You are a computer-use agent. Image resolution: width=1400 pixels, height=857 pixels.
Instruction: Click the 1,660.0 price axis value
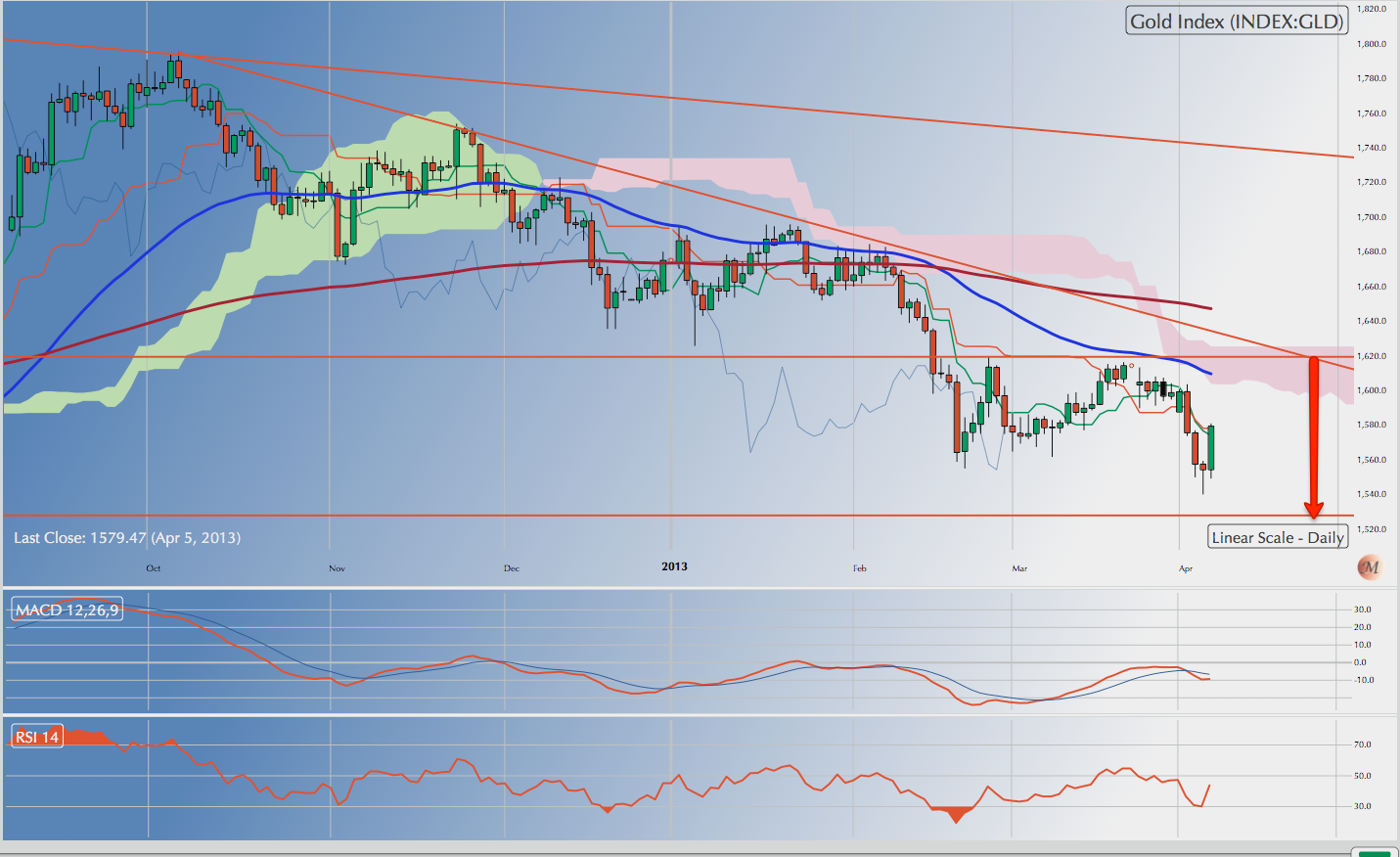click(x=1372, y=287)
